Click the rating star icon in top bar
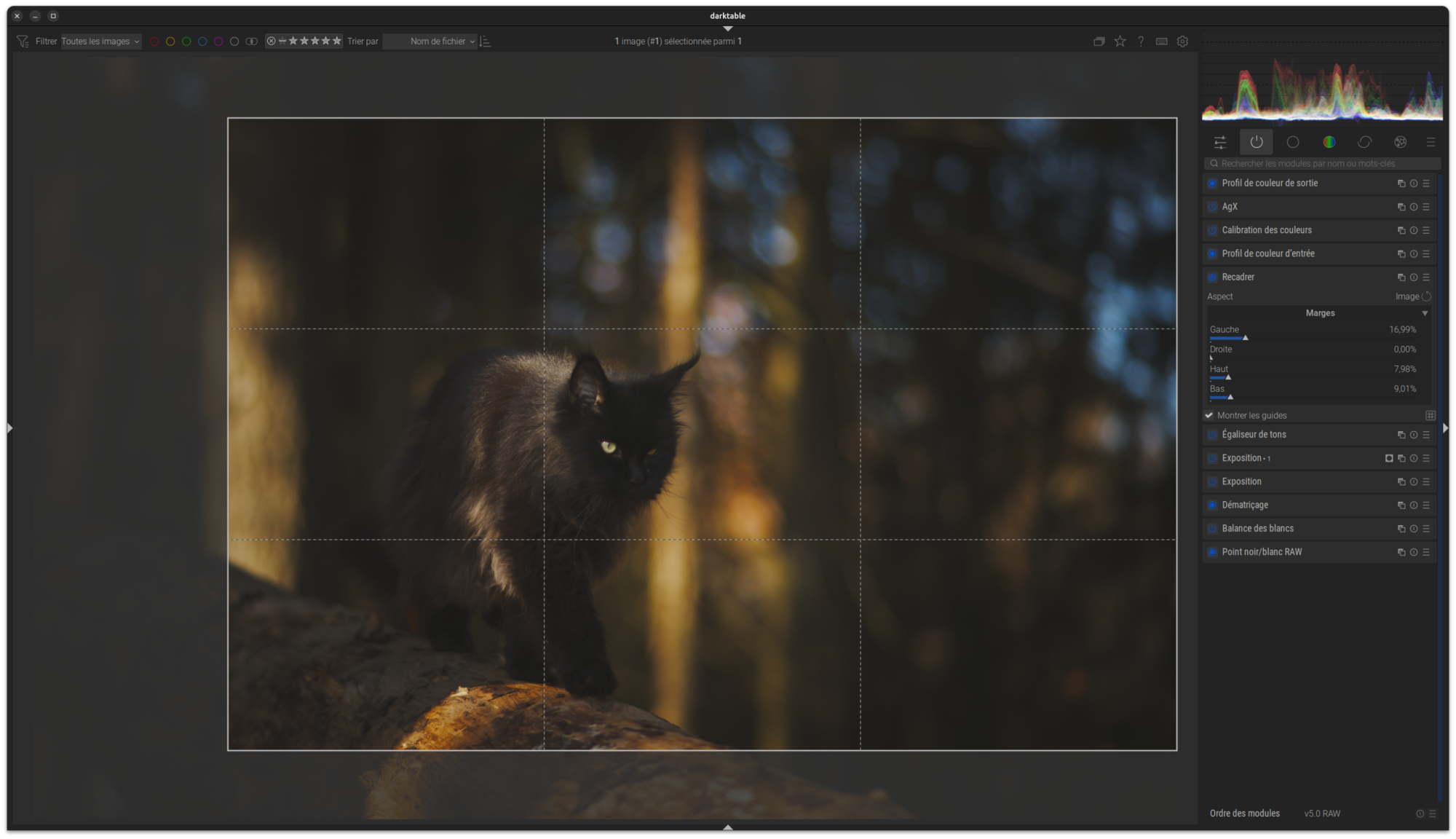This screenshot has width=1456, height=839. point(1120,42)
